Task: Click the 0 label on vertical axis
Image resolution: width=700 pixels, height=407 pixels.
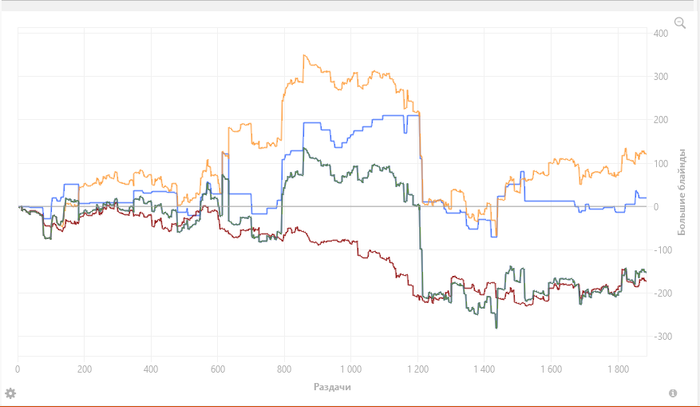Action: coord(656,207)
